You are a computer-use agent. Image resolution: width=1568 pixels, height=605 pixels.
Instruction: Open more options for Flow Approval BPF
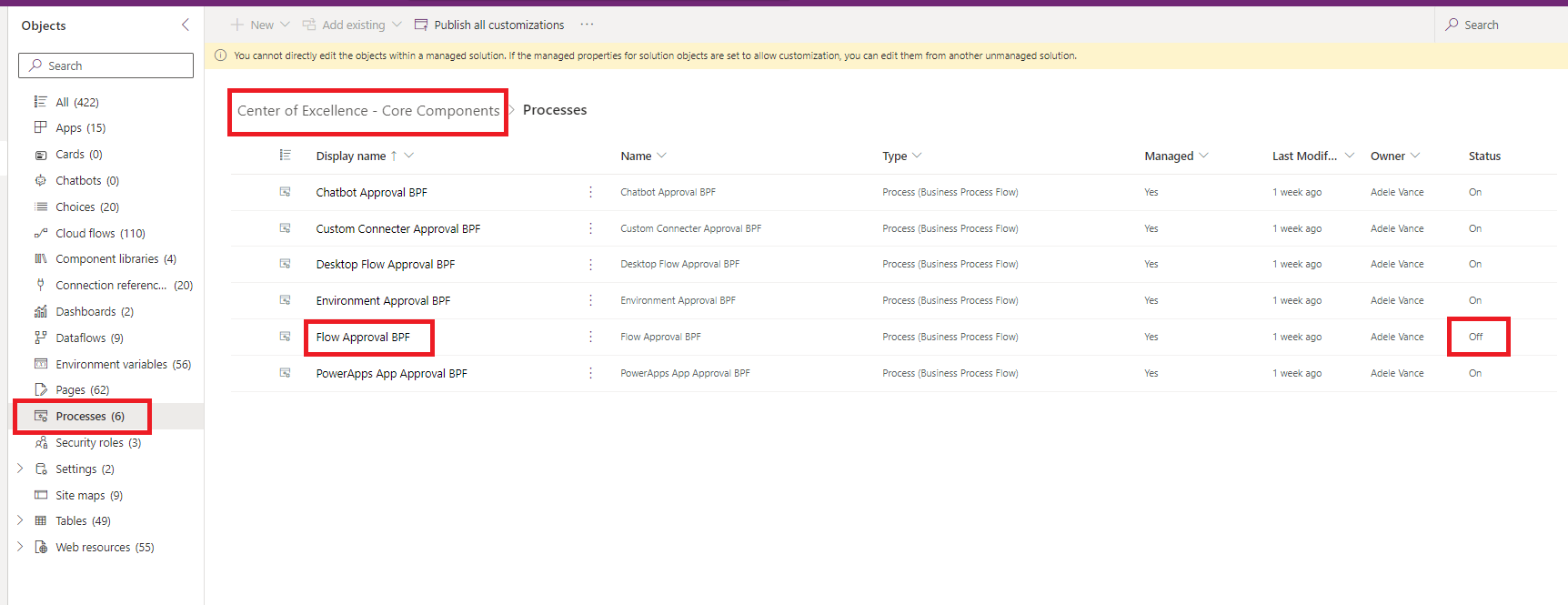[x=590, y=337]
